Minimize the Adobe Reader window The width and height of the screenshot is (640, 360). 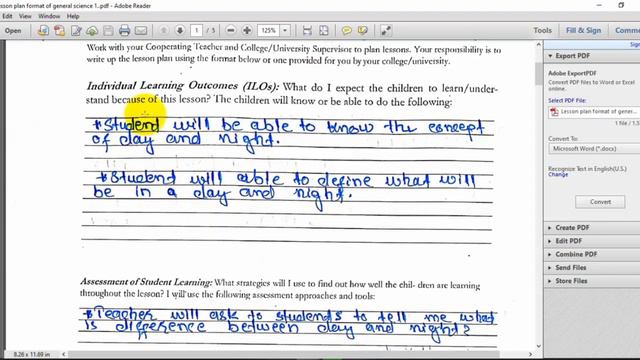point(599,5)
